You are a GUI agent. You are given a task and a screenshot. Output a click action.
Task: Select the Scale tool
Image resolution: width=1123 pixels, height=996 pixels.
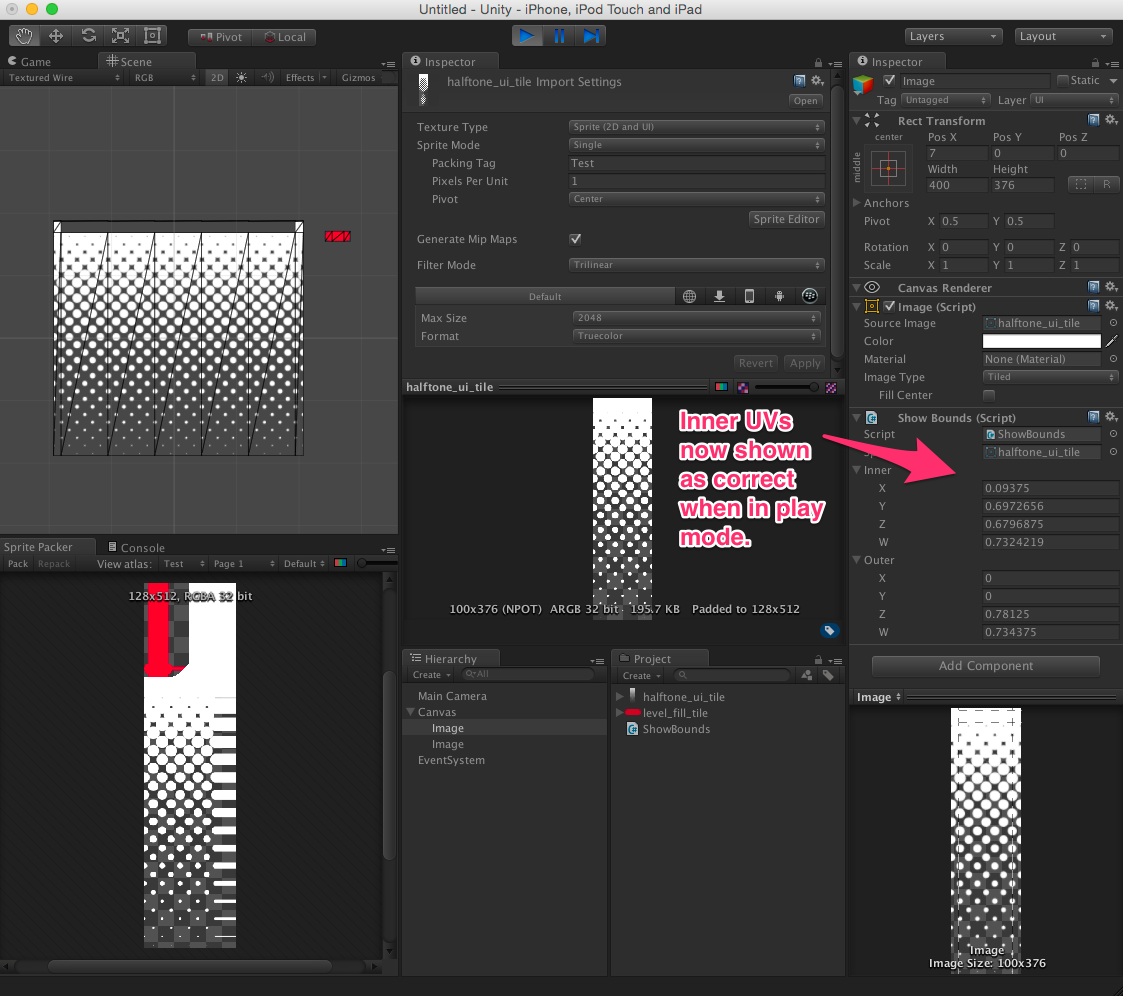pyautogui.click(x=120, y=36)
